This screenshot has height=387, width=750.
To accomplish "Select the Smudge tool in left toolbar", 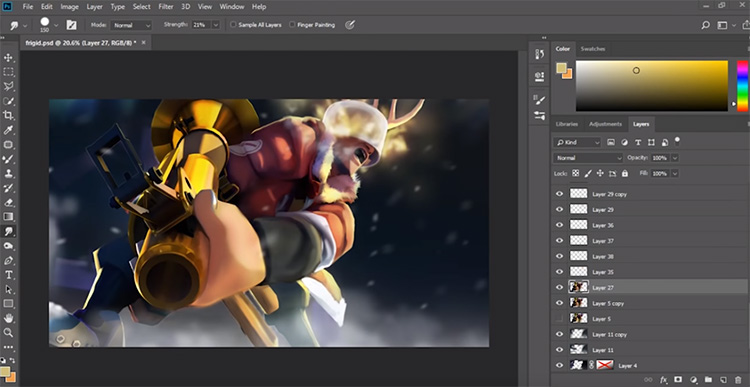I will pos(8,232).
